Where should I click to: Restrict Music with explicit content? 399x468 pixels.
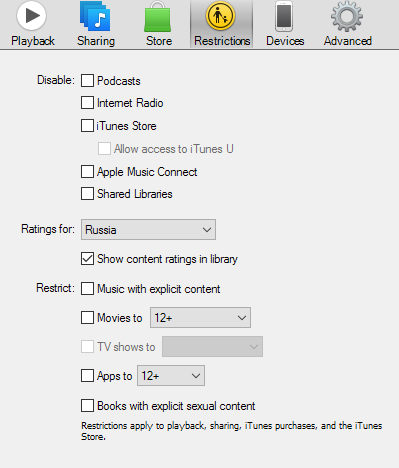point(87,289)
